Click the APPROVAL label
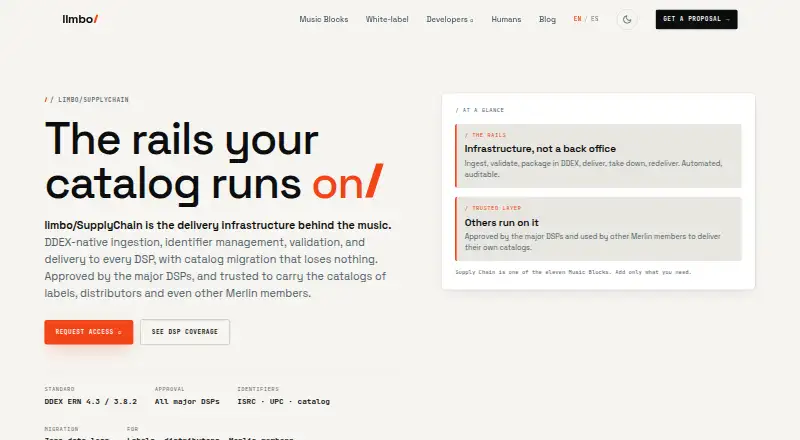Image resolution: width=800 pixels, height=440 pixels. (x=169, y=389)
